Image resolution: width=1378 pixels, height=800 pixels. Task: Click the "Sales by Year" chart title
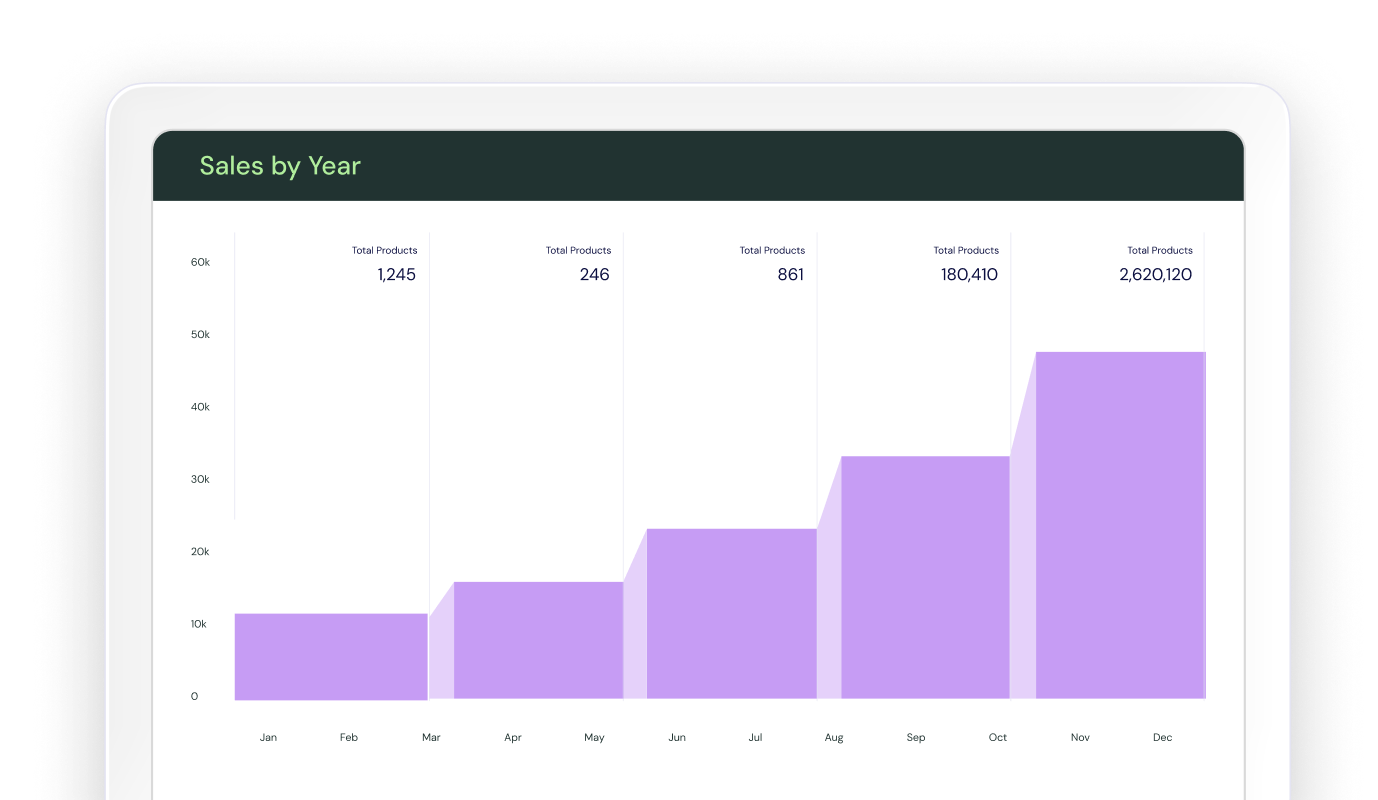click(280, 166)
